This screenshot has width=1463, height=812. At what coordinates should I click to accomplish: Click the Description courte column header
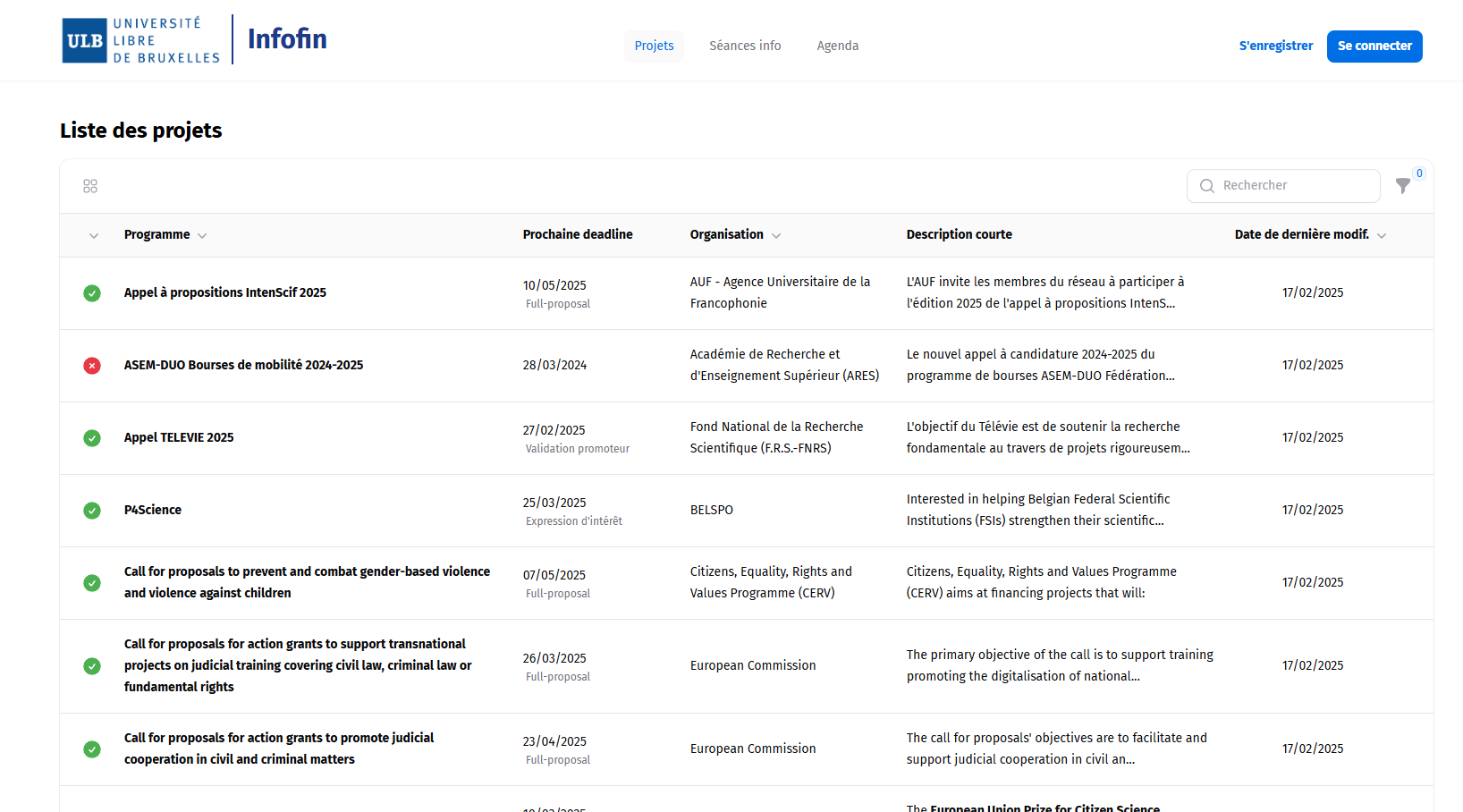(960, 234)
